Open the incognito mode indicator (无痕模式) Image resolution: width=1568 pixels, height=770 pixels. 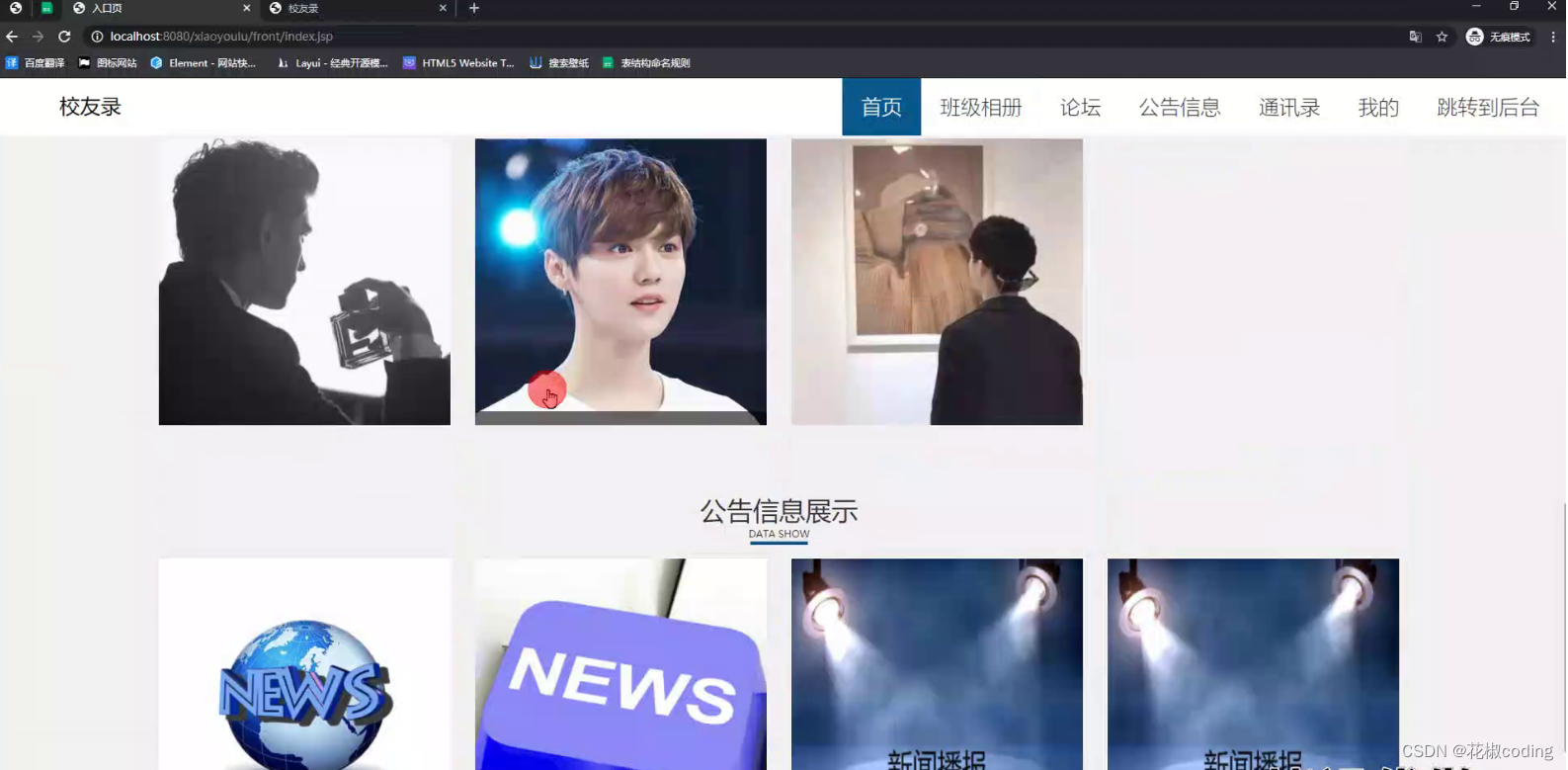1498,37
